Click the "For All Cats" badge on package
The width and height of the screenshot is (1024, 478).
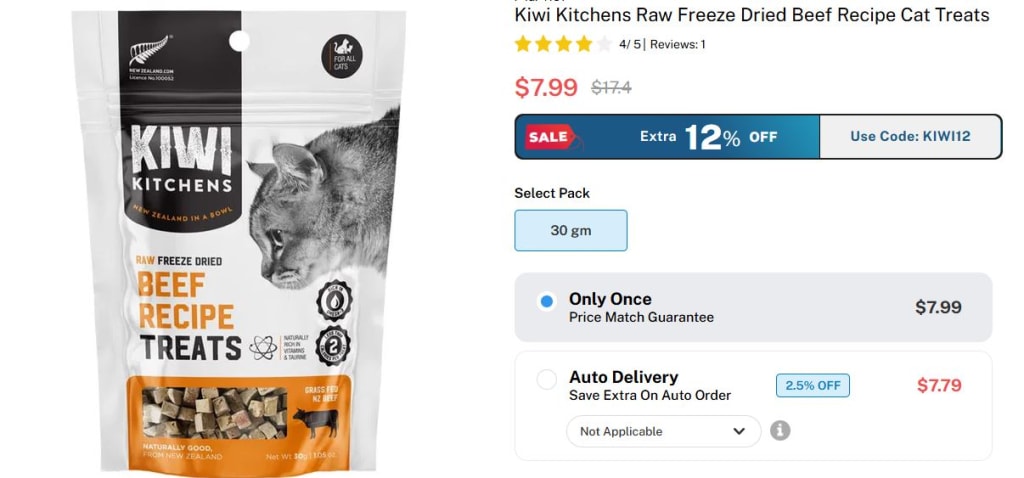(342, 57)
